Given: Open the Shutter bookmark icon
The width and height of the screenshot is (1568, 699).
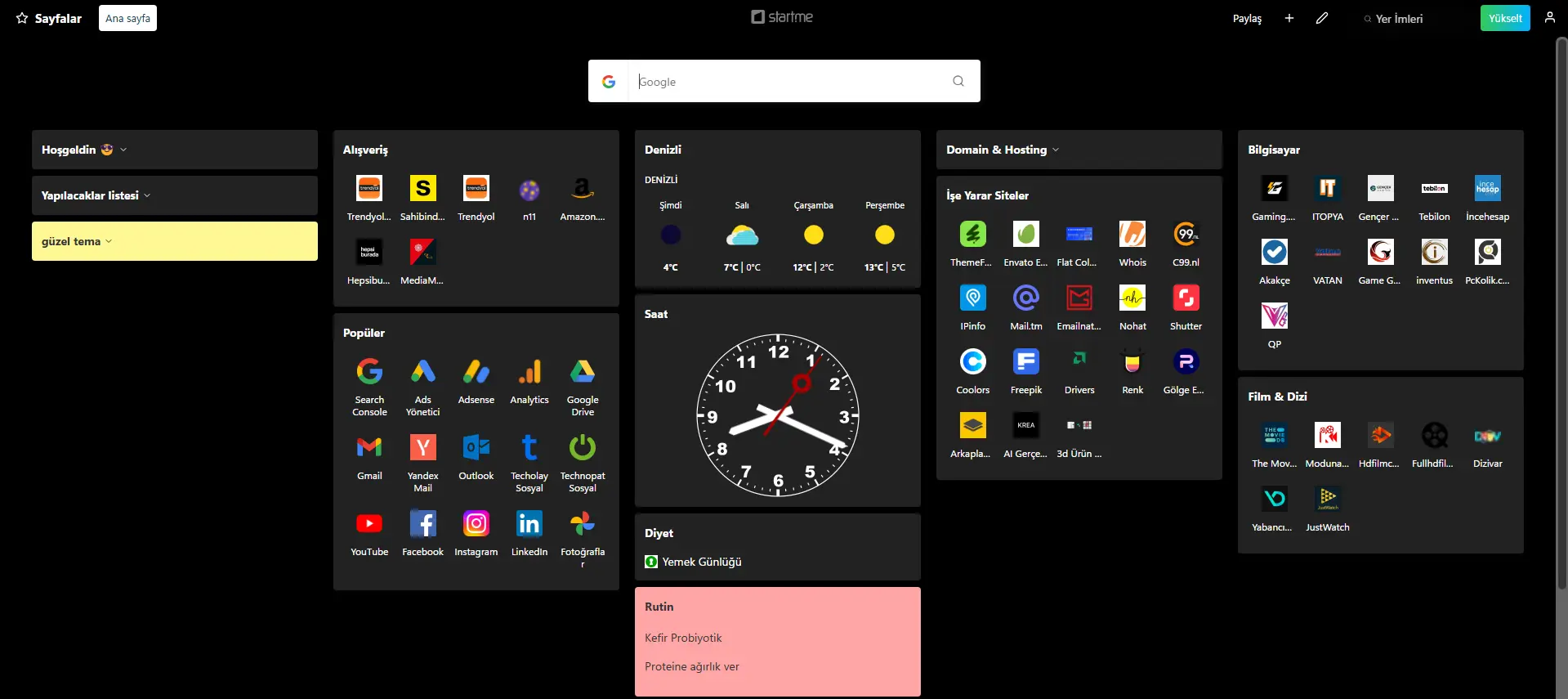Looking at the screenshot, I should pyautogui.click(x=1186, y=298).
